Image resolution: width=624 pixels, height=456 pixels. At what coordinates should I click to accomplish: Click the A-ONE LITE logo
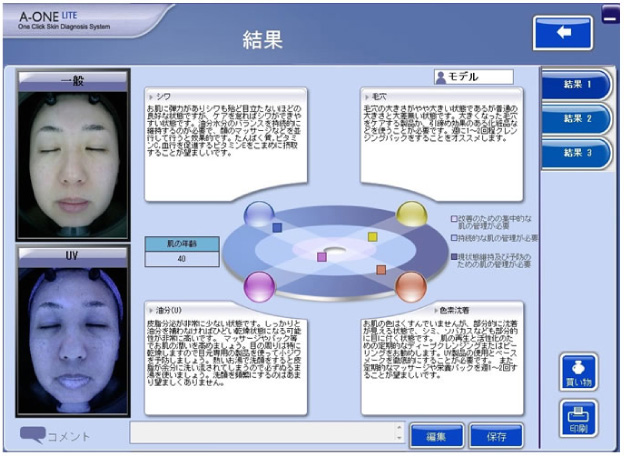[64, 21]
